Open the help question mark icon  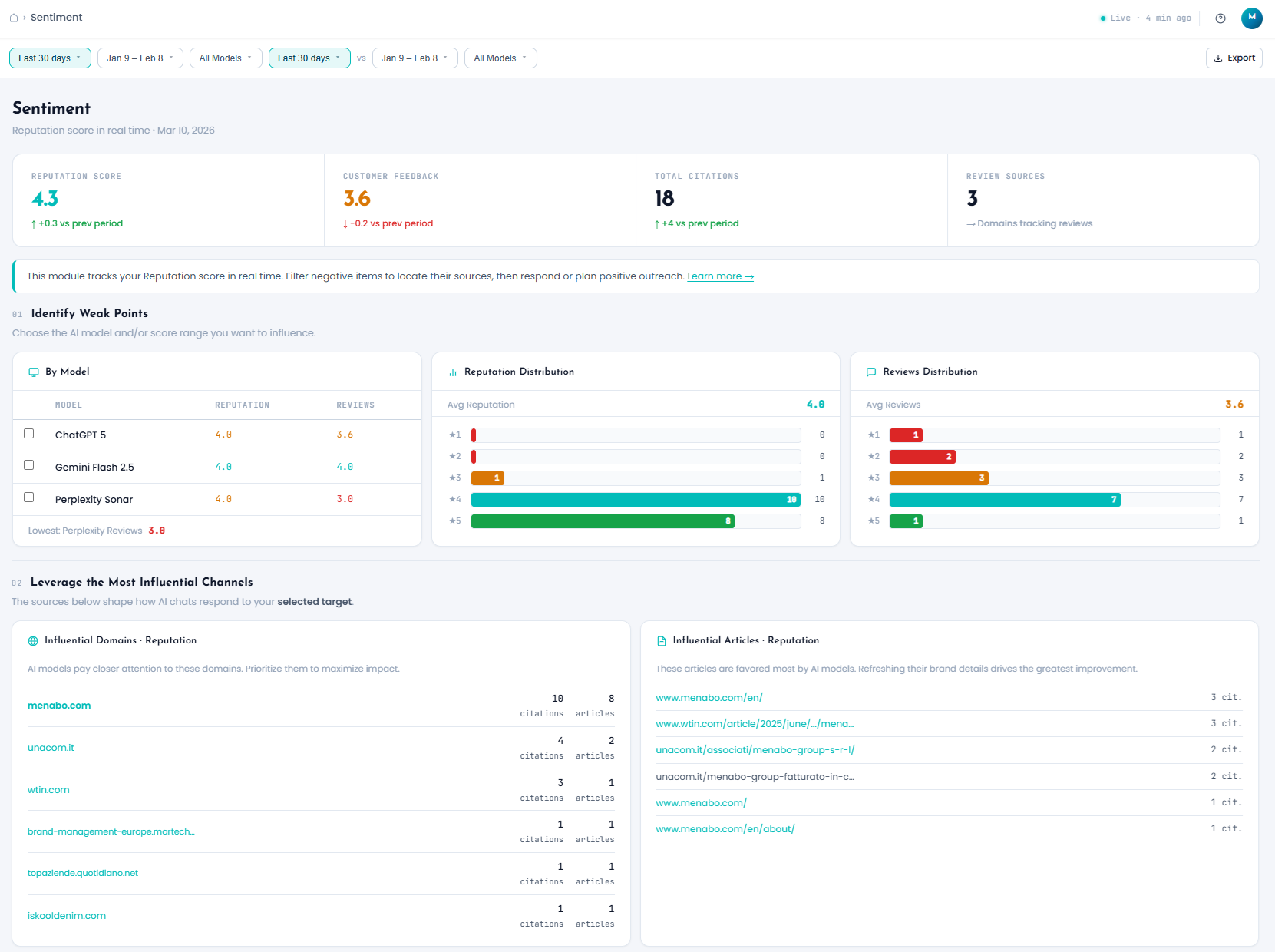click(1220, 18)
